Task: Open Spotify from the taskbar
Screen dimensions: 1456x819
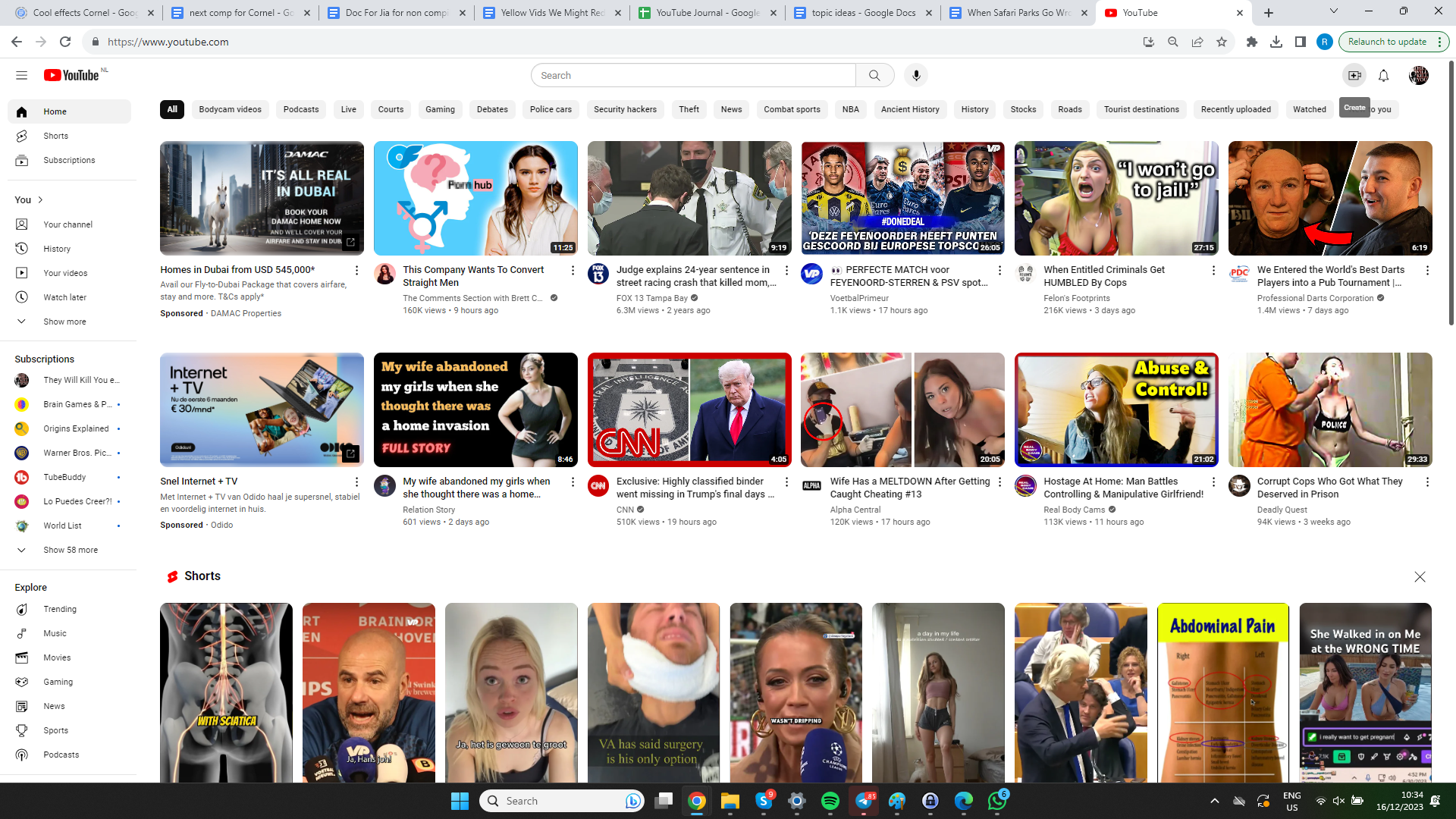Action: click(x=830, y=801)
